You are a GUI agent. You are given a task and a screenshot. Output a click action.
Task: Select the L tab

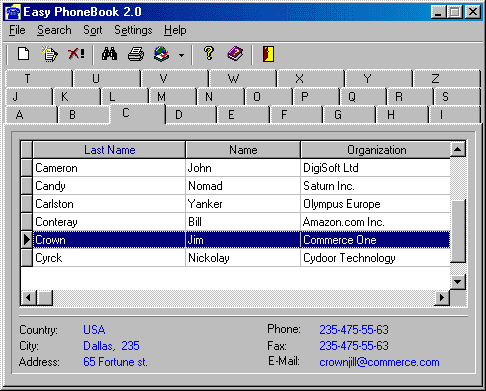click(125, 97)
